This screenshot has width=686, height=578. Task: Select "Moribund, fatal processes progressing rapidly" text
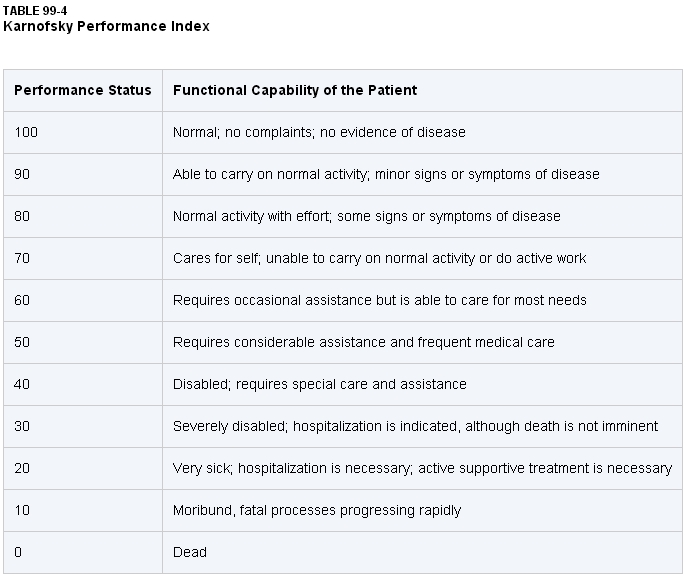(317, 510)
